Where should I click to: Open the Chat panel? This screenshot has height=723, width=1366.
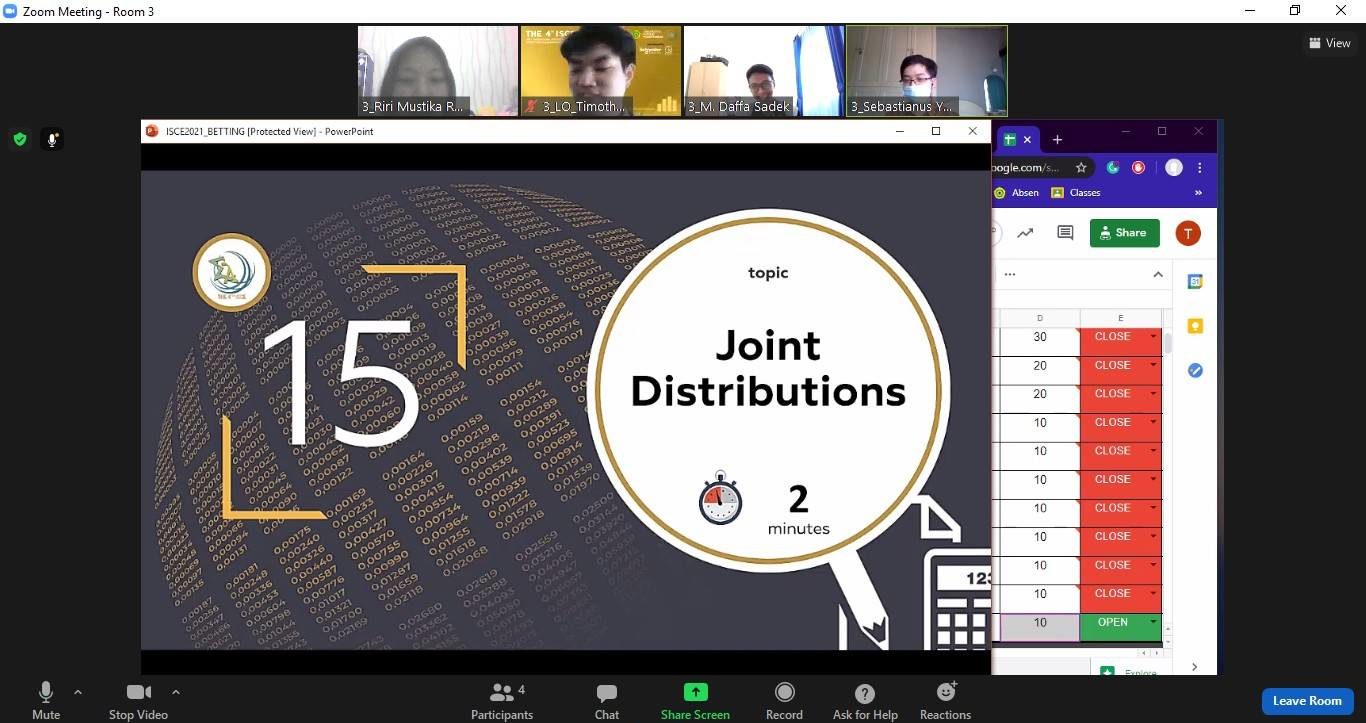click(x=606, y=700)
